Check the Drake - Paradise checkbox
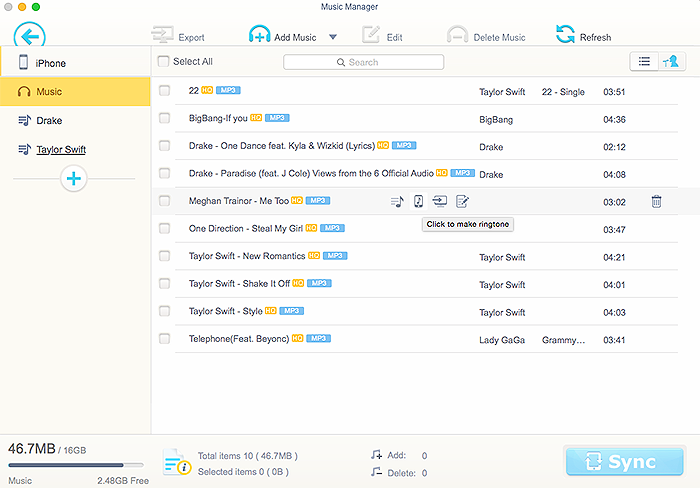The image size is (700, 488). [164, 173]
